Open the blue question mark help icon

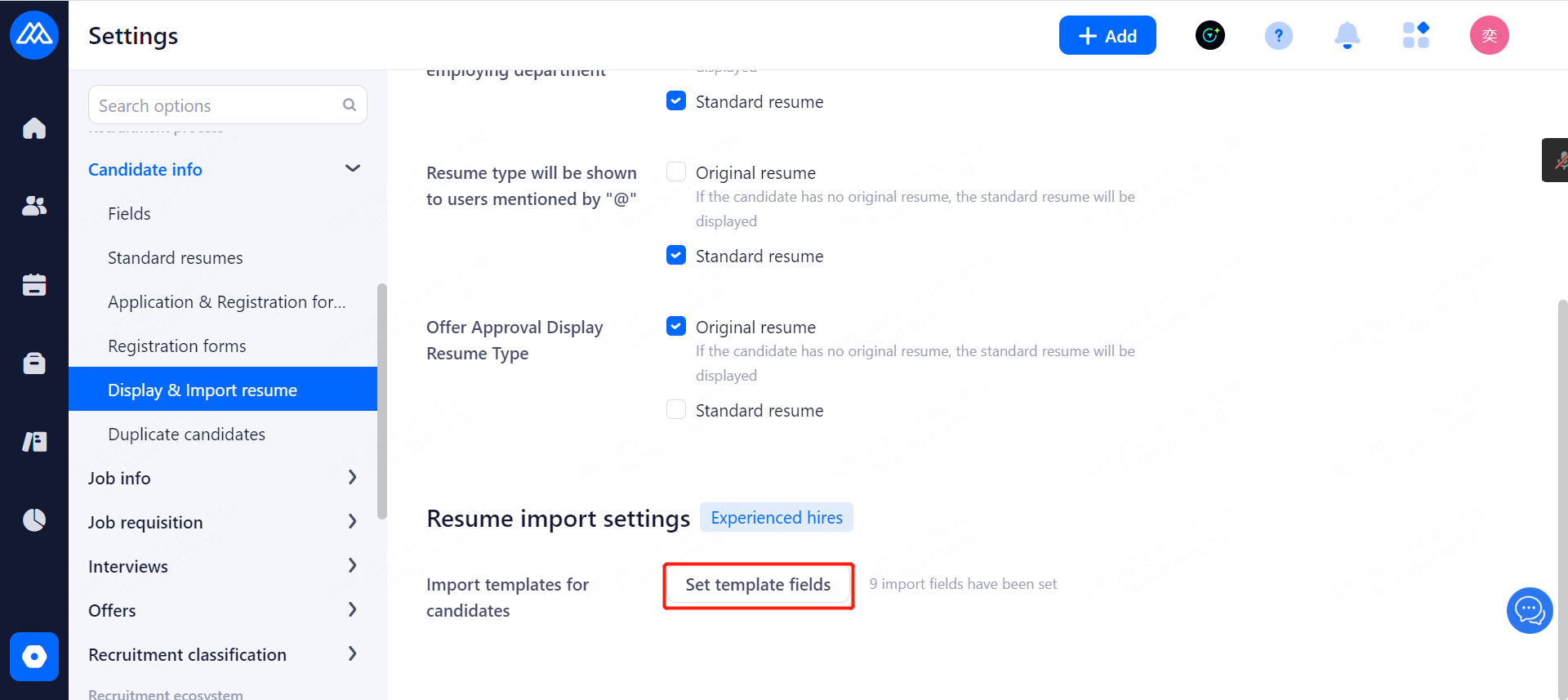pyautogui.click(x=1278, y=35)
